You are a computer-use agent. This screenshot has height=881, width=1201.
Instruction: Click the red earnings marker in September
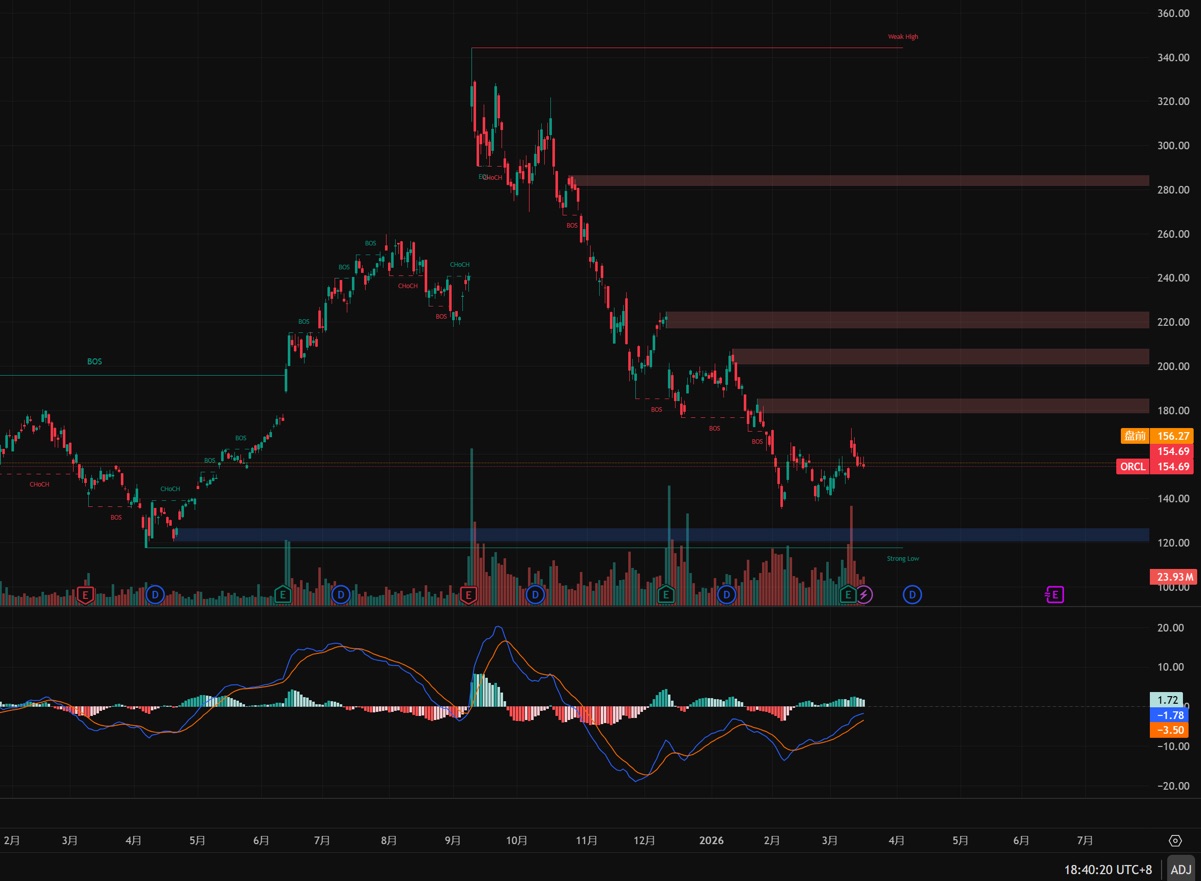pos(468,595)
